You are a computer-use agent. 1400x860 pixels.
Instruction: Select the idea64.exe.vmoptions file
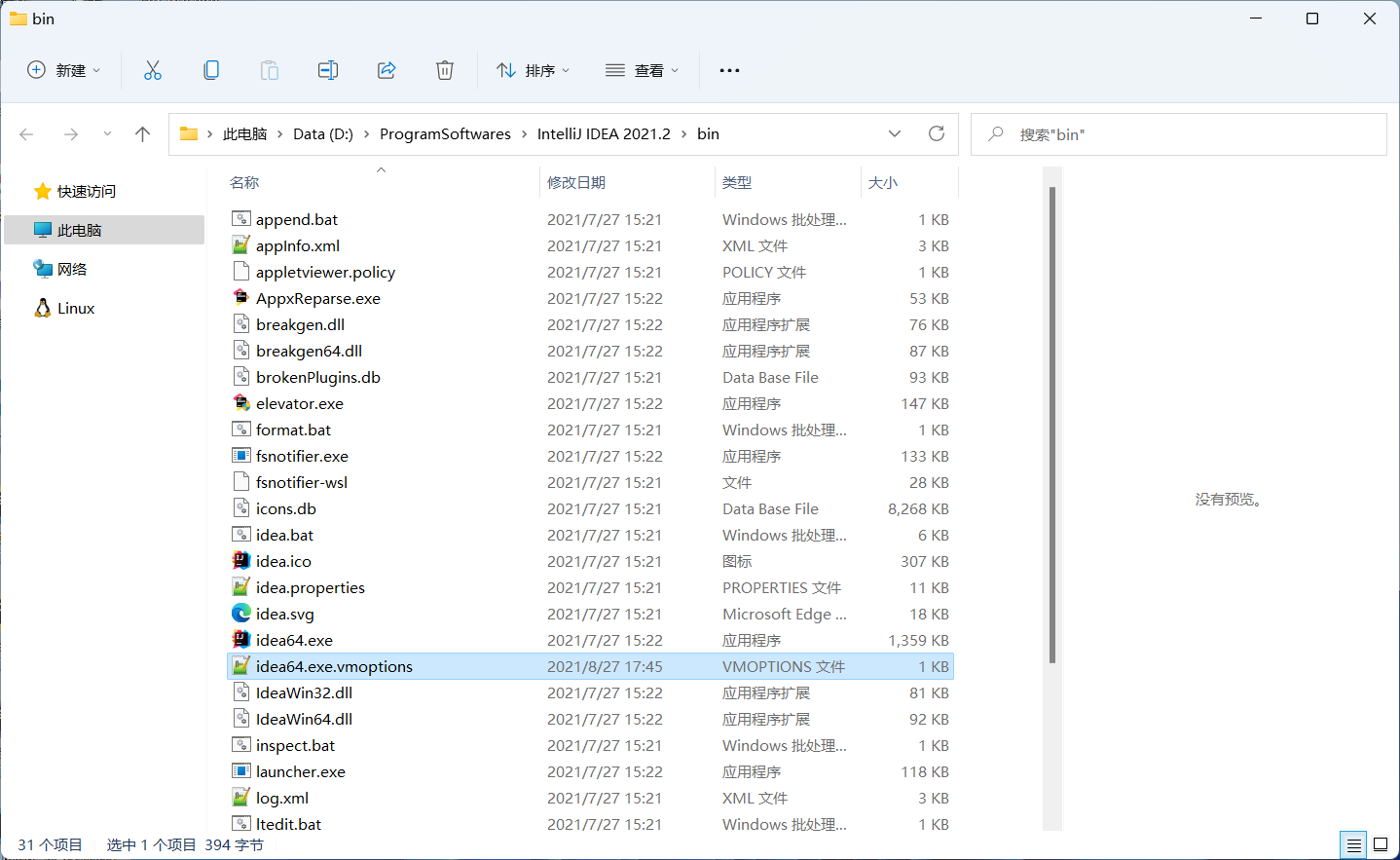(x=590, y=666)
